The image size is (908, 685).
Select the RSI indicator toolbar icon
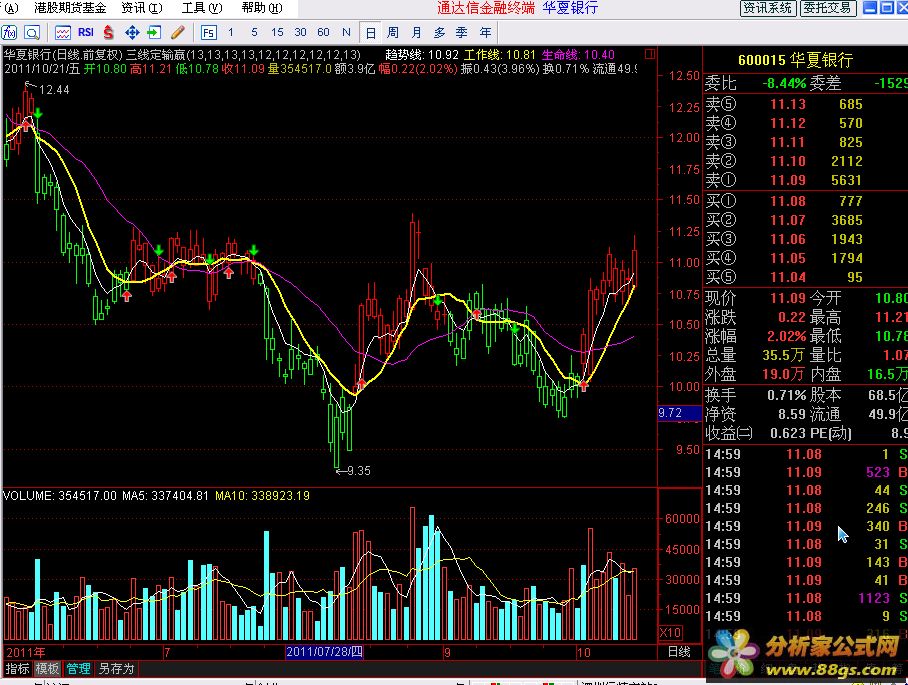(86, 32)
